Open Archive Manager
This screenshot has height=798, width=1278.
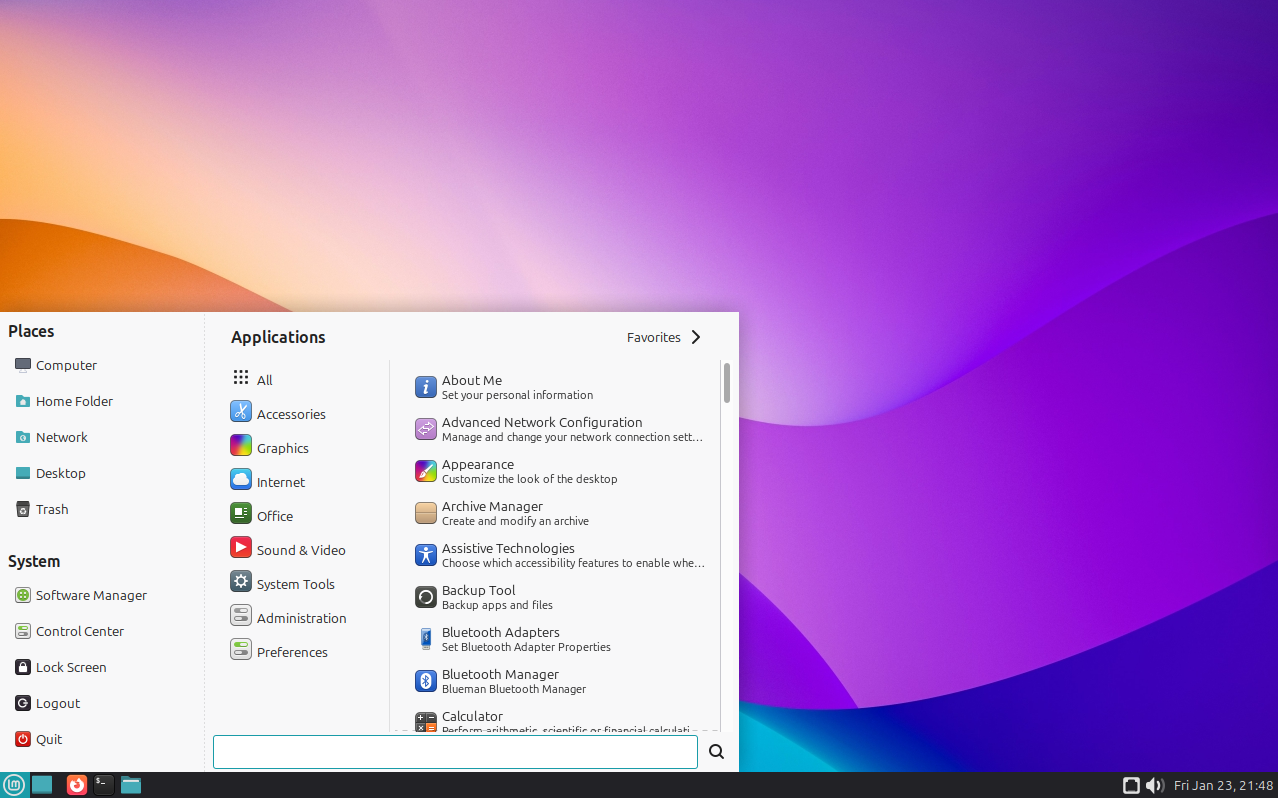492,513
